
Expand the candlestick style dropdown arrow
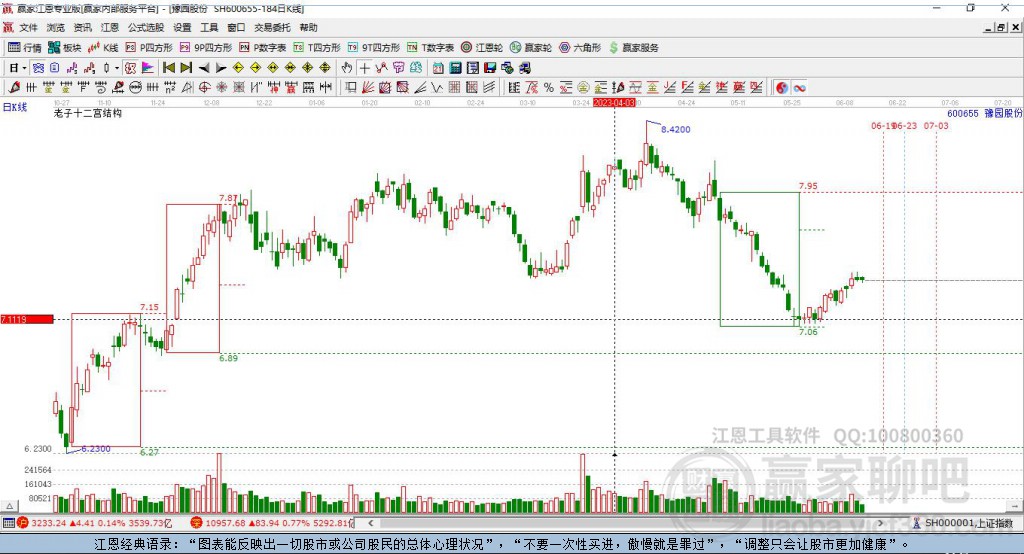tap(117, 68)
